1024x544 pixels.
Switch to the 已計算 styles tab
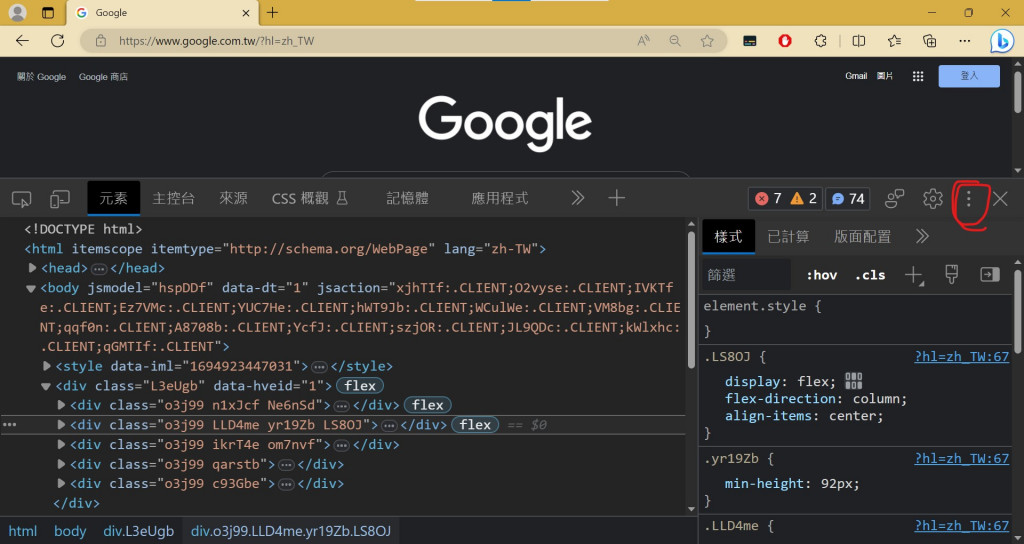788,236
